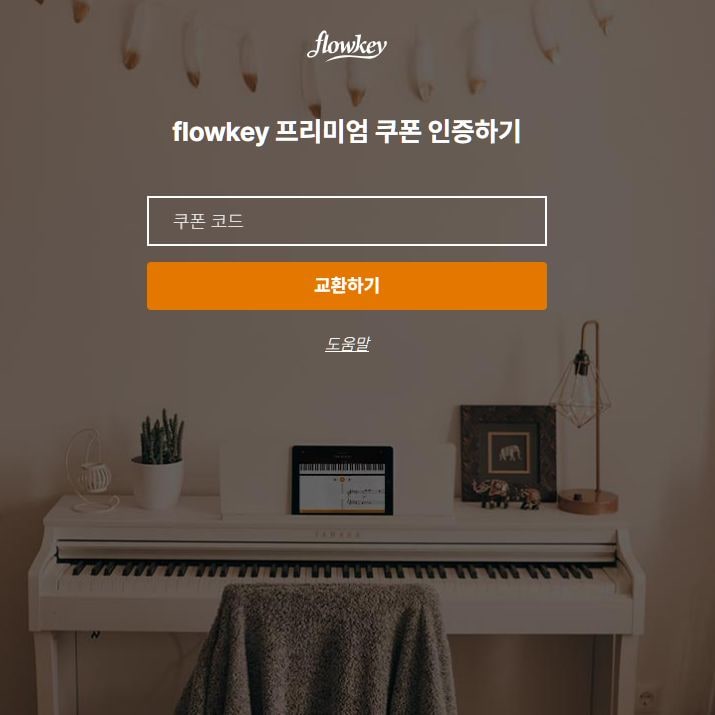Click the elephant figurines on the piano
The width and height of the screenshot is (715, 715).
(506, 494)
